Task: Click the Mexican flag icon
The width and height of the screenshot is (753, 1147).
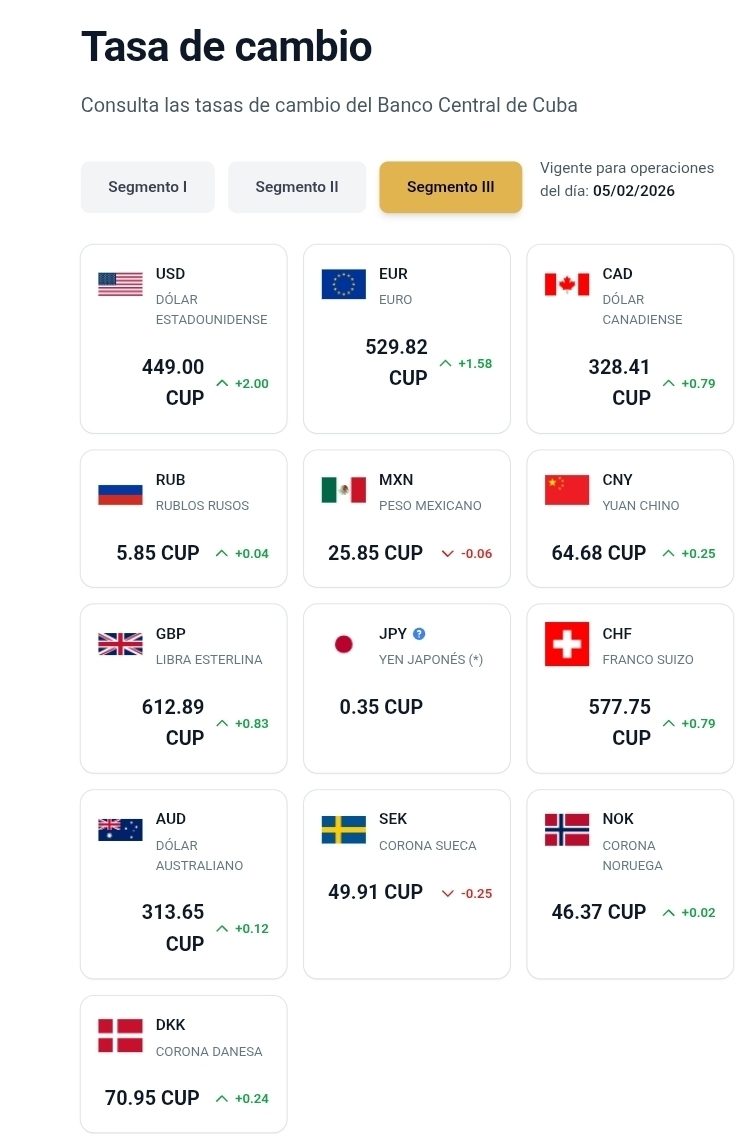Action: (343, 490)
